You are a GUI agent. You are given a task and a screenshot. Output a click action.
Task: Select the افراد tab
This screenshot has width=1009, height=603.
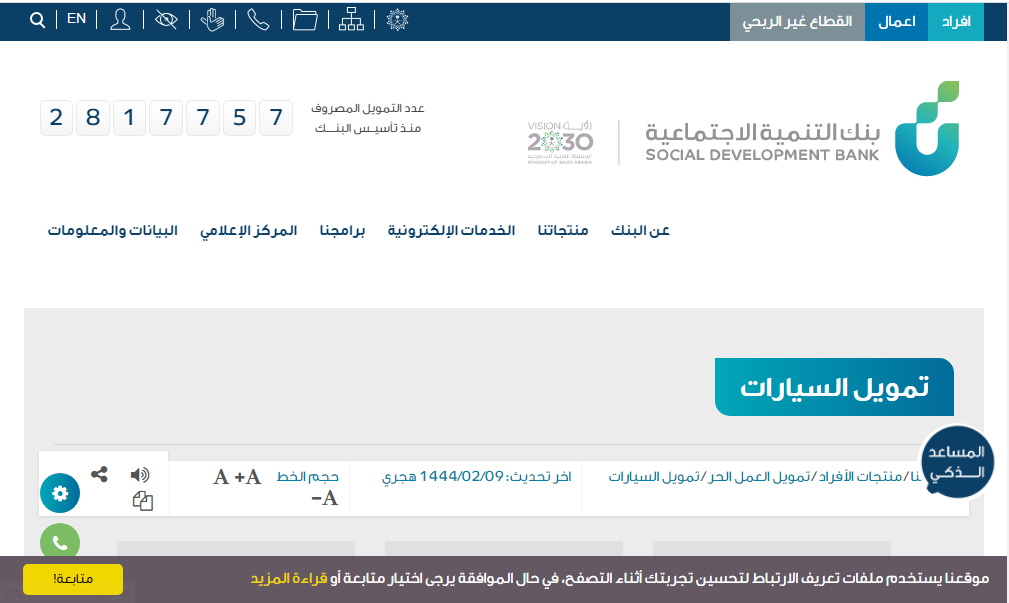pyautogui.click(x=956, y=22)
